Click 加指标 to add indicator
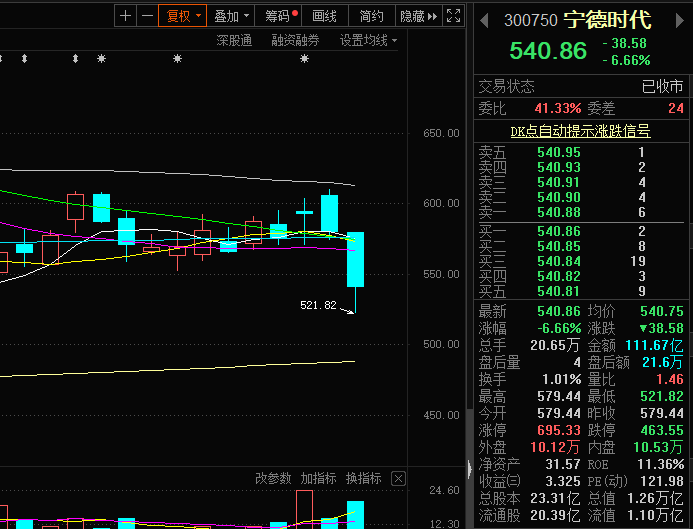The image size is (693, 529). coord(318,478)
